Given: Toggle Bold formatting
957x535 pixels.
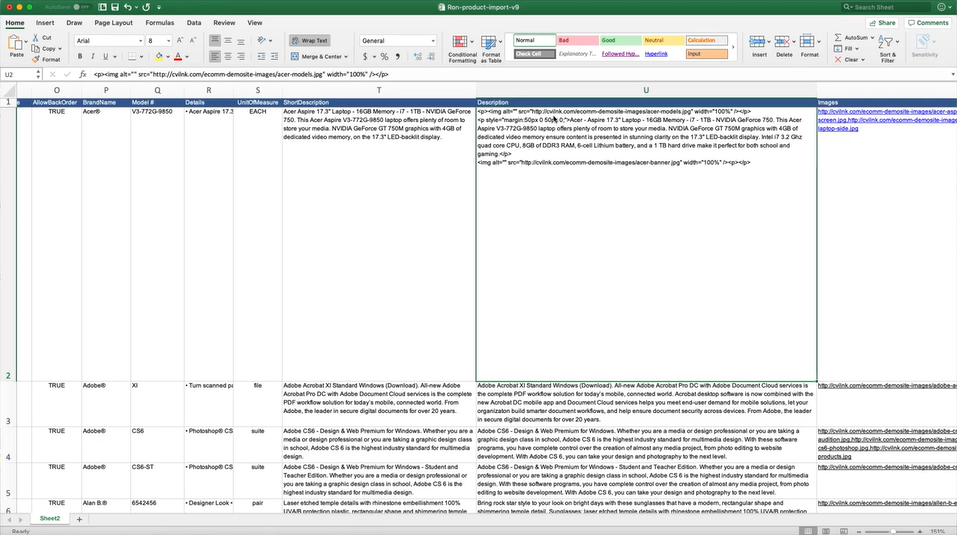Looking at the screenshot, I should point(79,56).
